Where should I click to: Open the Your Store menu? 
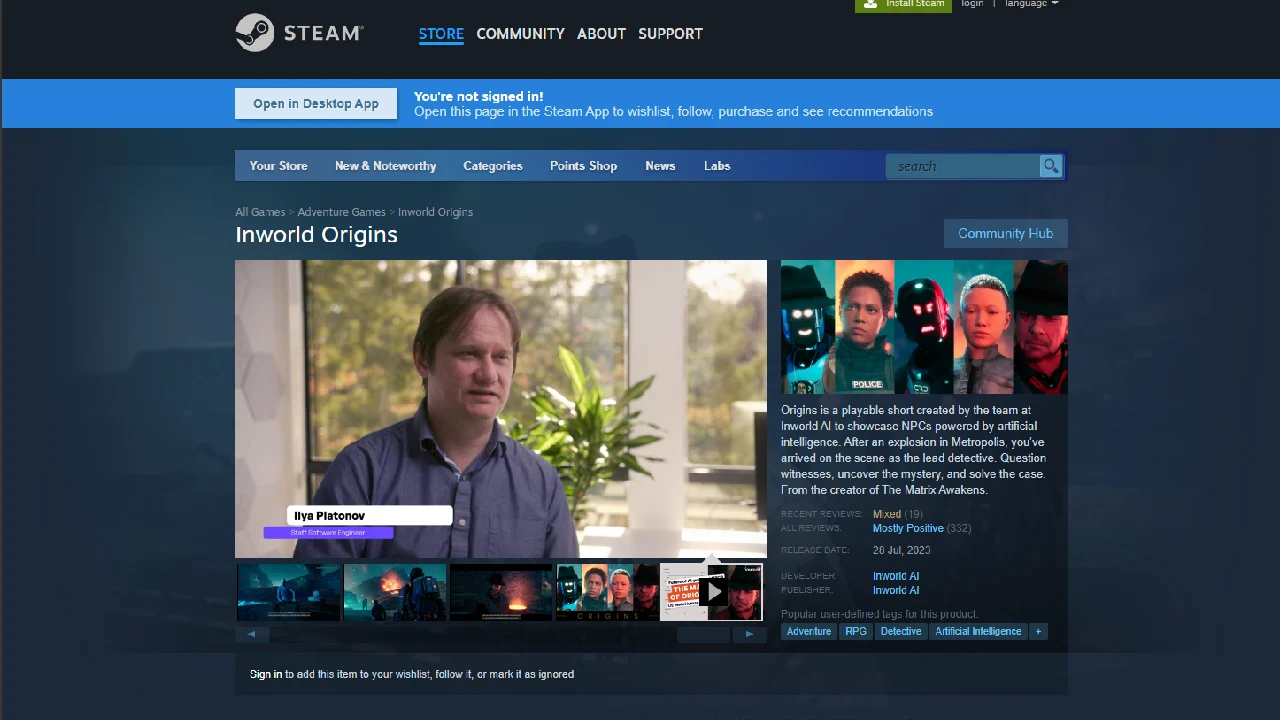coord(278,166)
